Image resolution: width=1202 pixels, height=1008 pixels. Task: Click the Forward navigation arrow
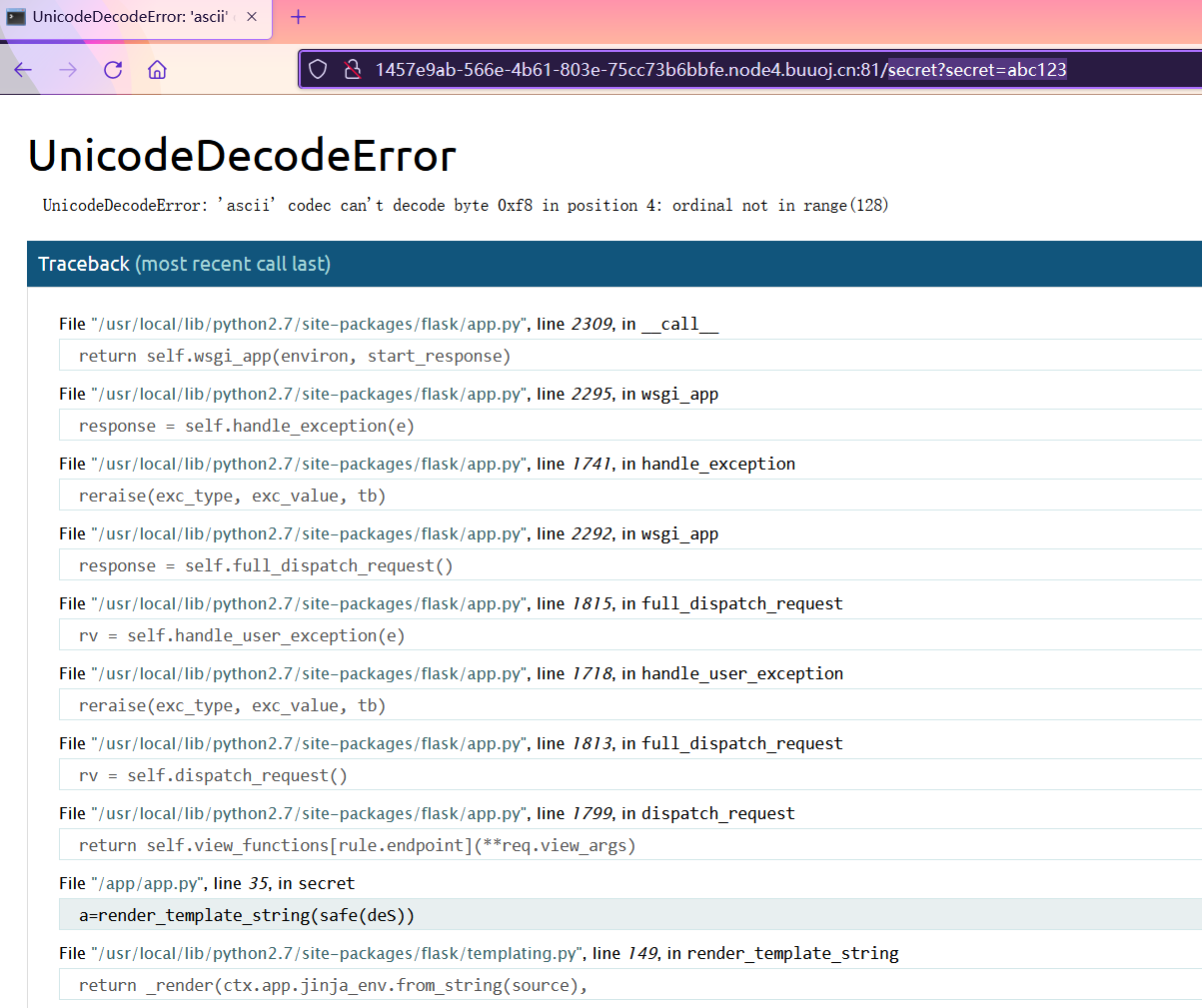(68, 70)
